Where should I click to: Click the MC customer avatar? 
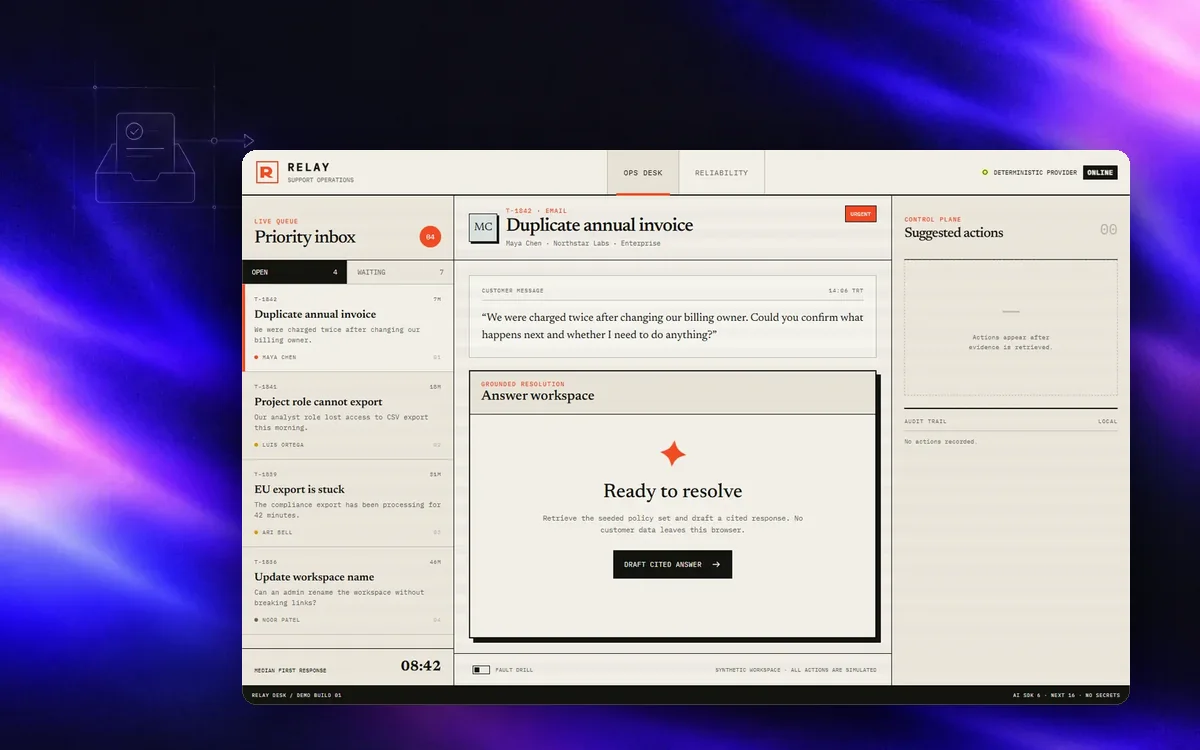pos(483,227)
